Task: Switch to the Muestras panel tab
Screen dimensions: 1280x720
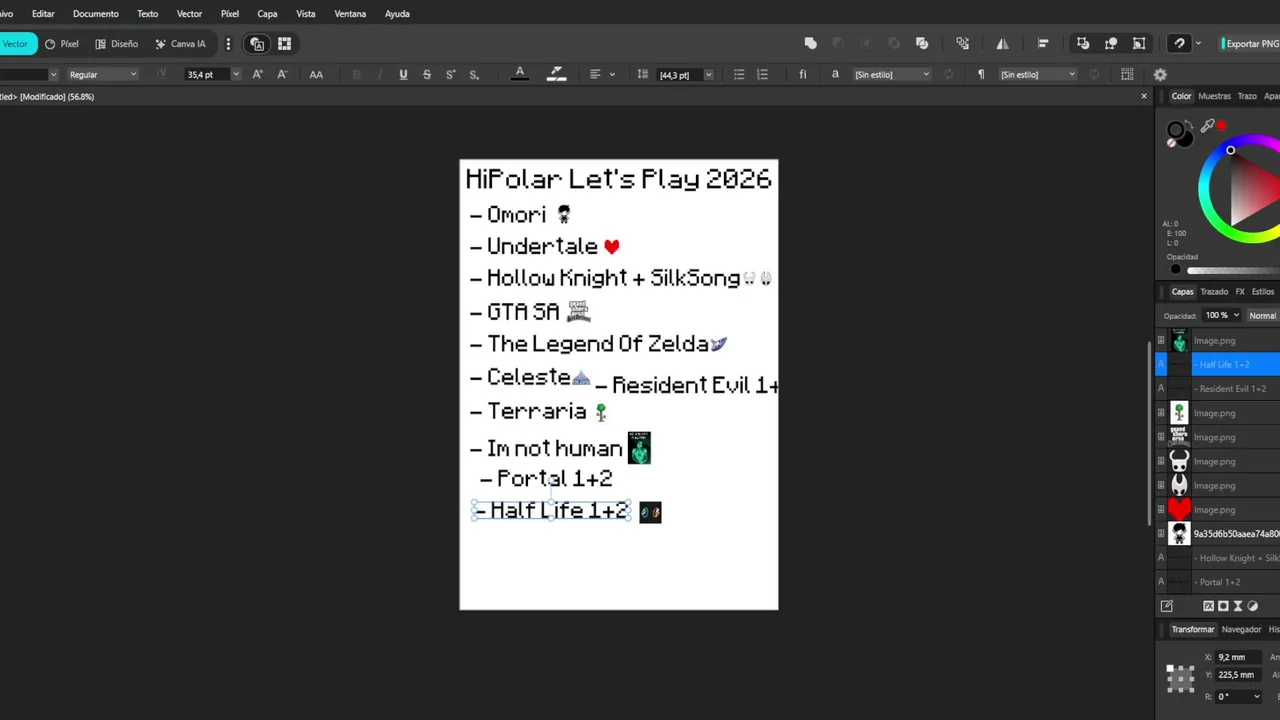Action: (x=1214, y=96)
